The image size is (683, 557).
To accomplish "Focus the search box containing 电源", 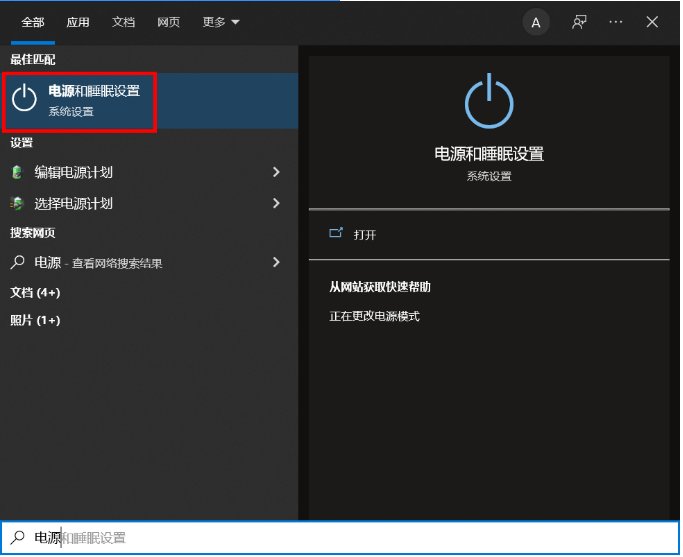I will [340, 538].
